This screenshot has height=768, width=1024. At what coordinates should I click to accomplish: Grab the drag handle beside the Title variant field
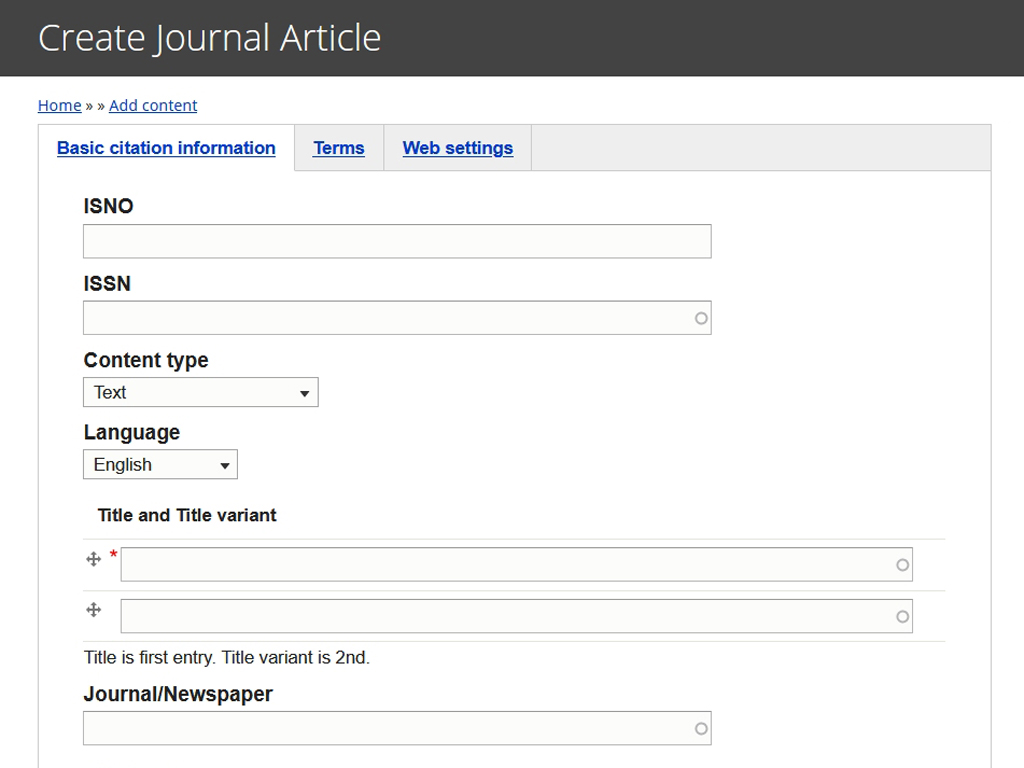[x=95, y=610]
